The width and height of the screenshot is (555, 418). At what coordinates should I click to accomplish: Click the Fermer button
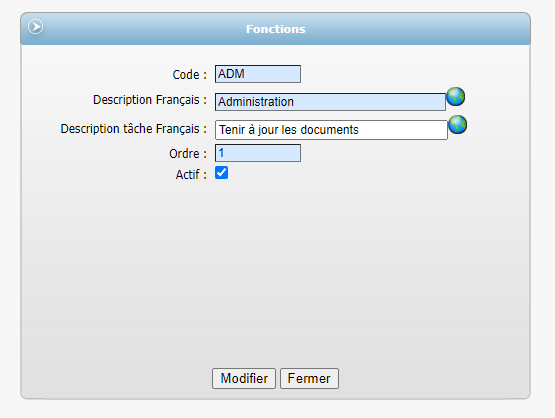309,378
